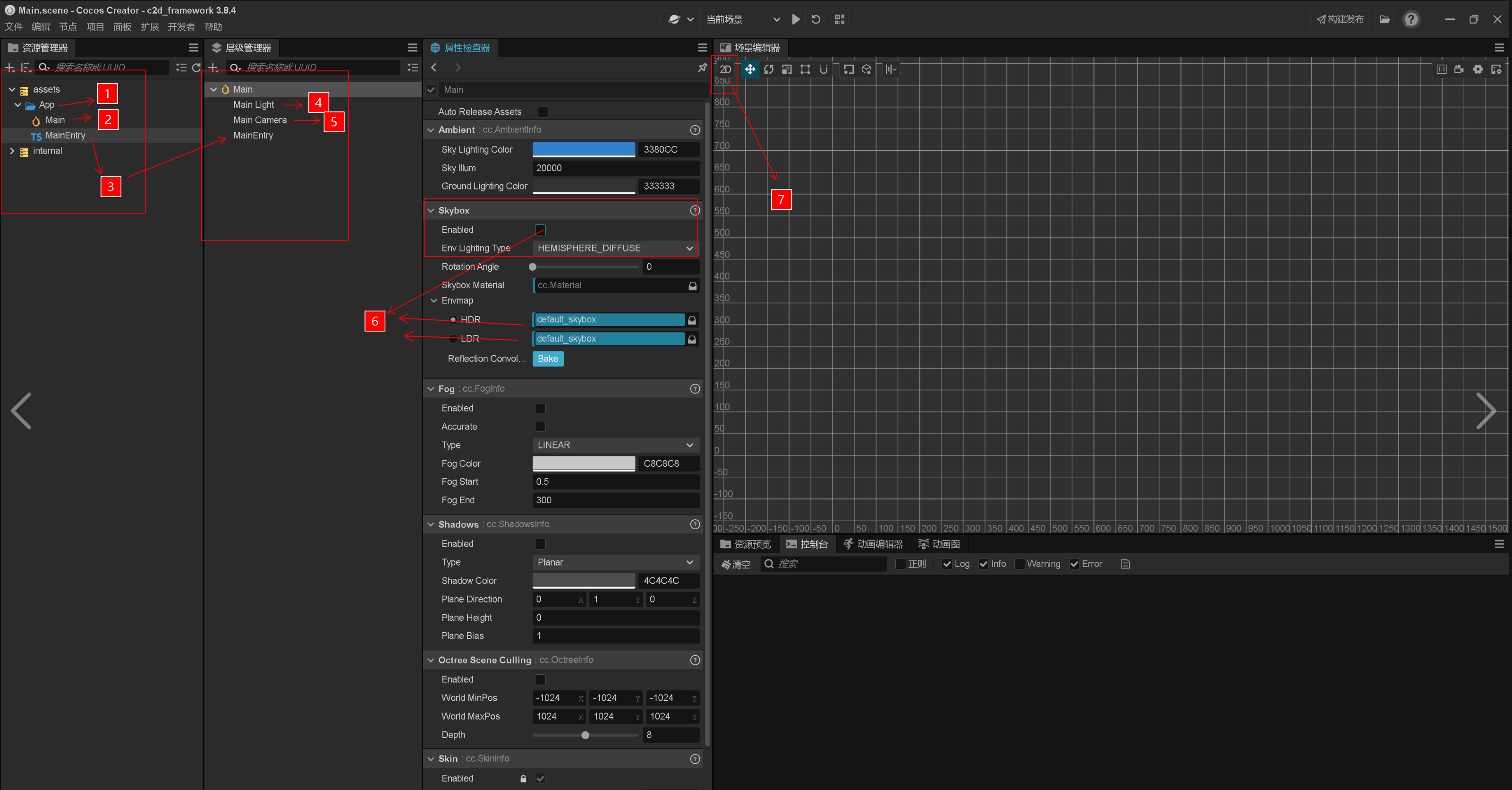
Task: Click the build and publish icon
Action: pos(1336,20)
